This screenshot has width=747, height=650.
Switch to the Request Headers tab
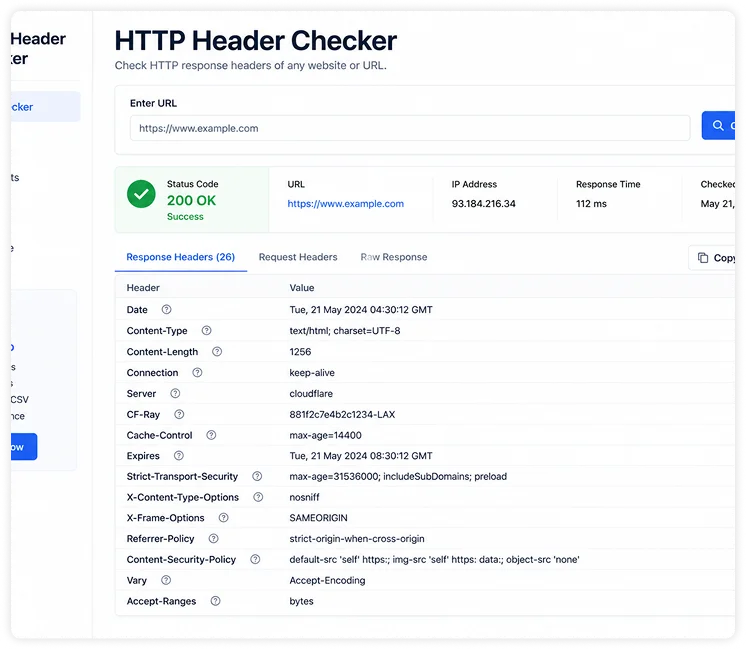point(298,257)
